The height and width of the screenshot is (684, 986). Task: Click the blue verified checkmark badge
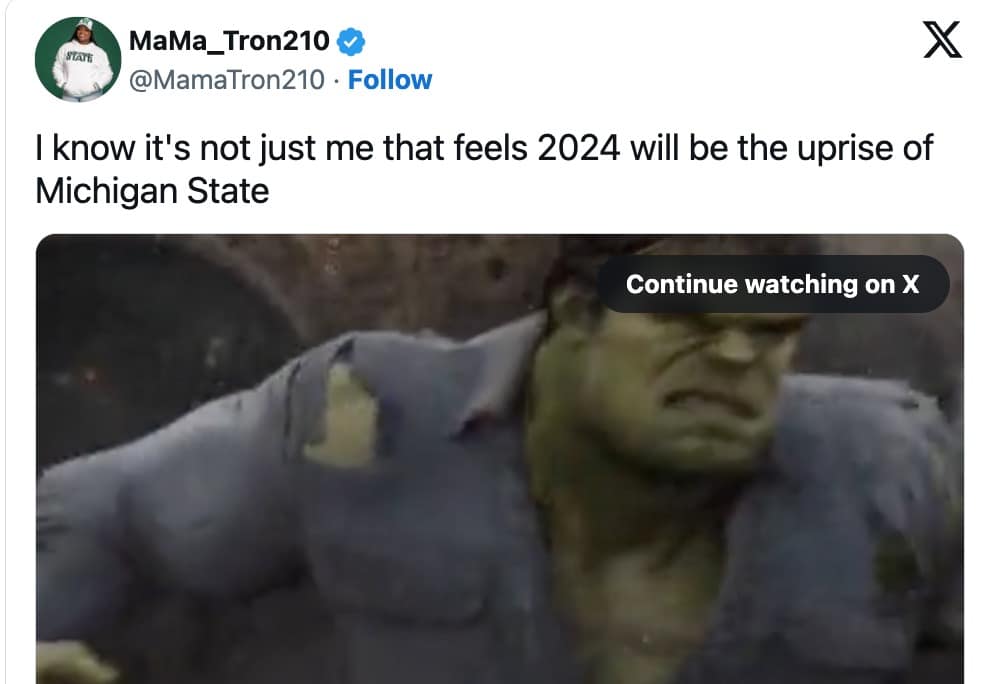tap(351, 42)
